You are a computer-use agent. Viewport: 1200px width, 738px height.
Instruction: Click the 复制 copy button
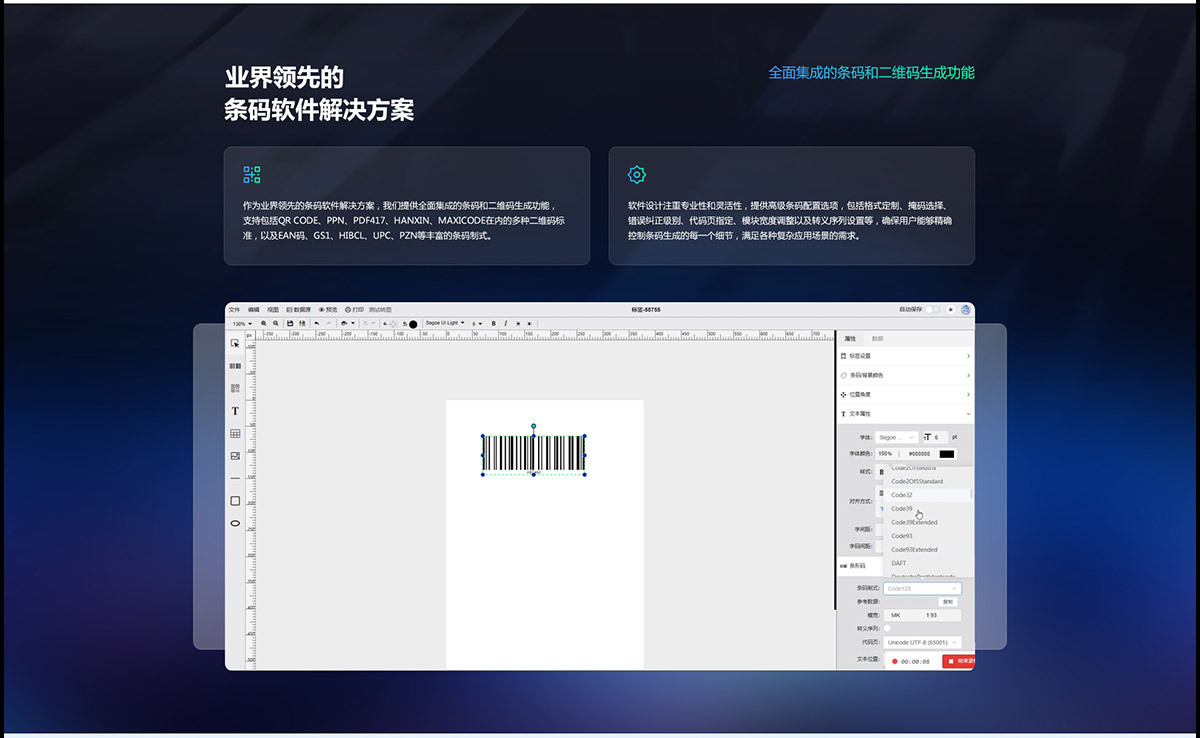[x=948, y=602]
